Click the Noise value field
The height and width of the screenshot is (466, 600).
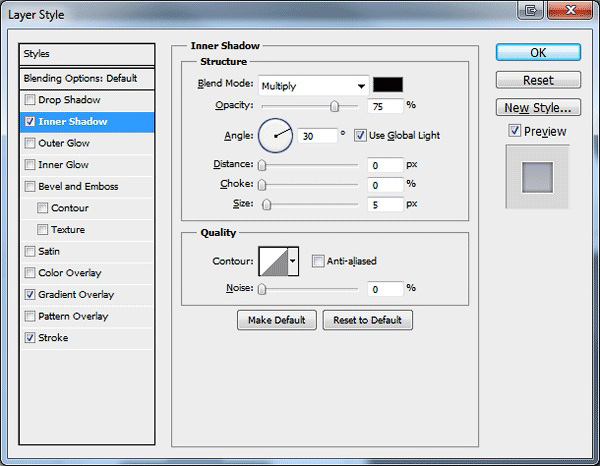(x=385, y=289)
